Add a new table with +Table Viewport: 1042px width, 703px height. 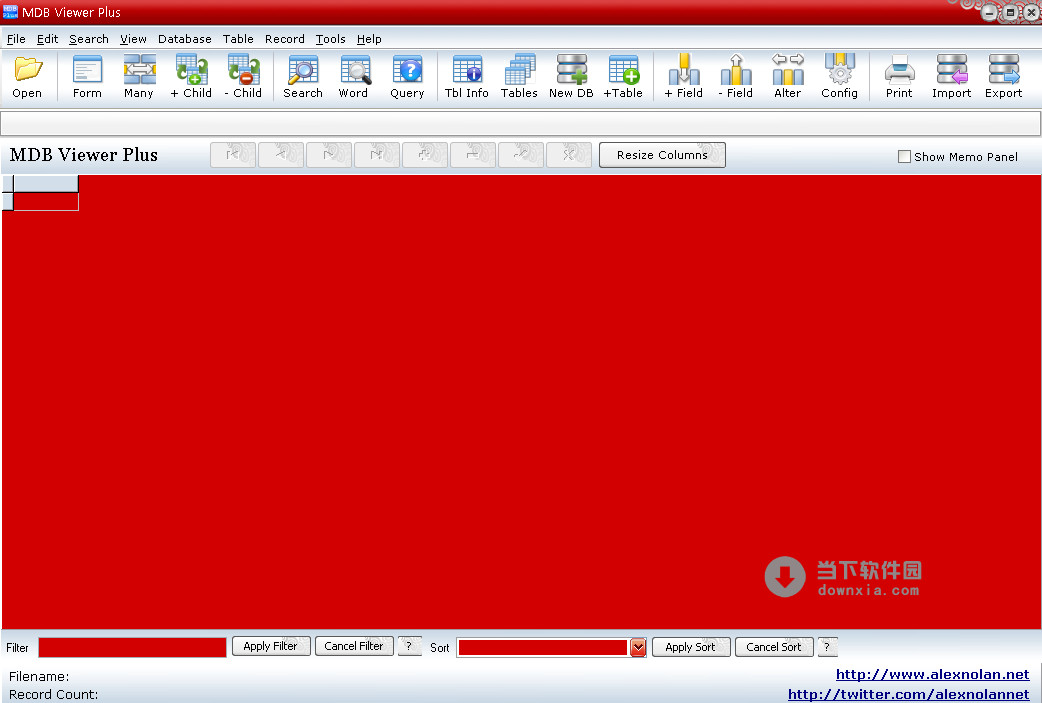623,77
